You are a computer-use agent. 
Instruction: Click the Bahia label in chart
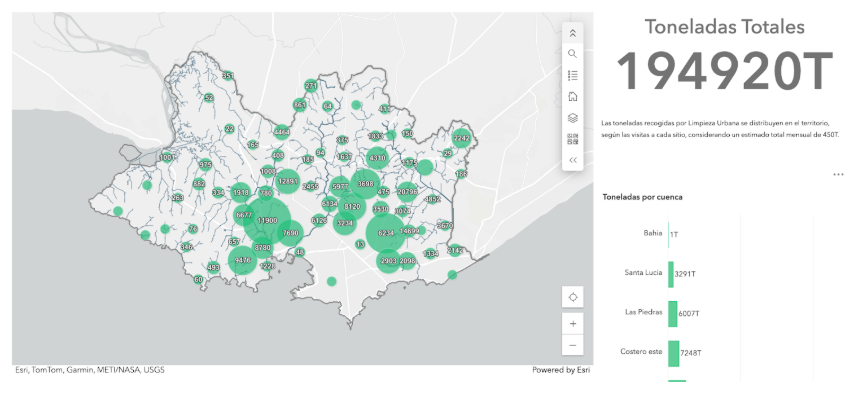[653, 233]
